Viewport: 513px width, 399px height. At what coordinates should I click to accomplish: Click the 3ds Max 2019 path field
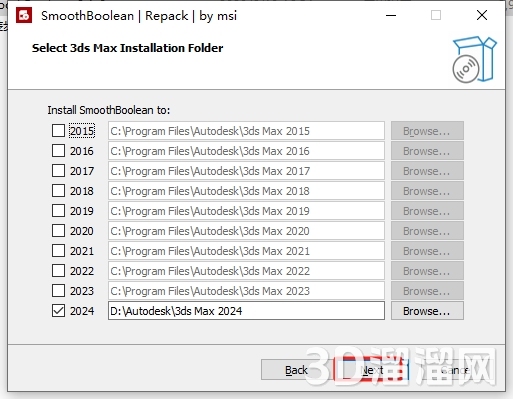tap(246, 211)
